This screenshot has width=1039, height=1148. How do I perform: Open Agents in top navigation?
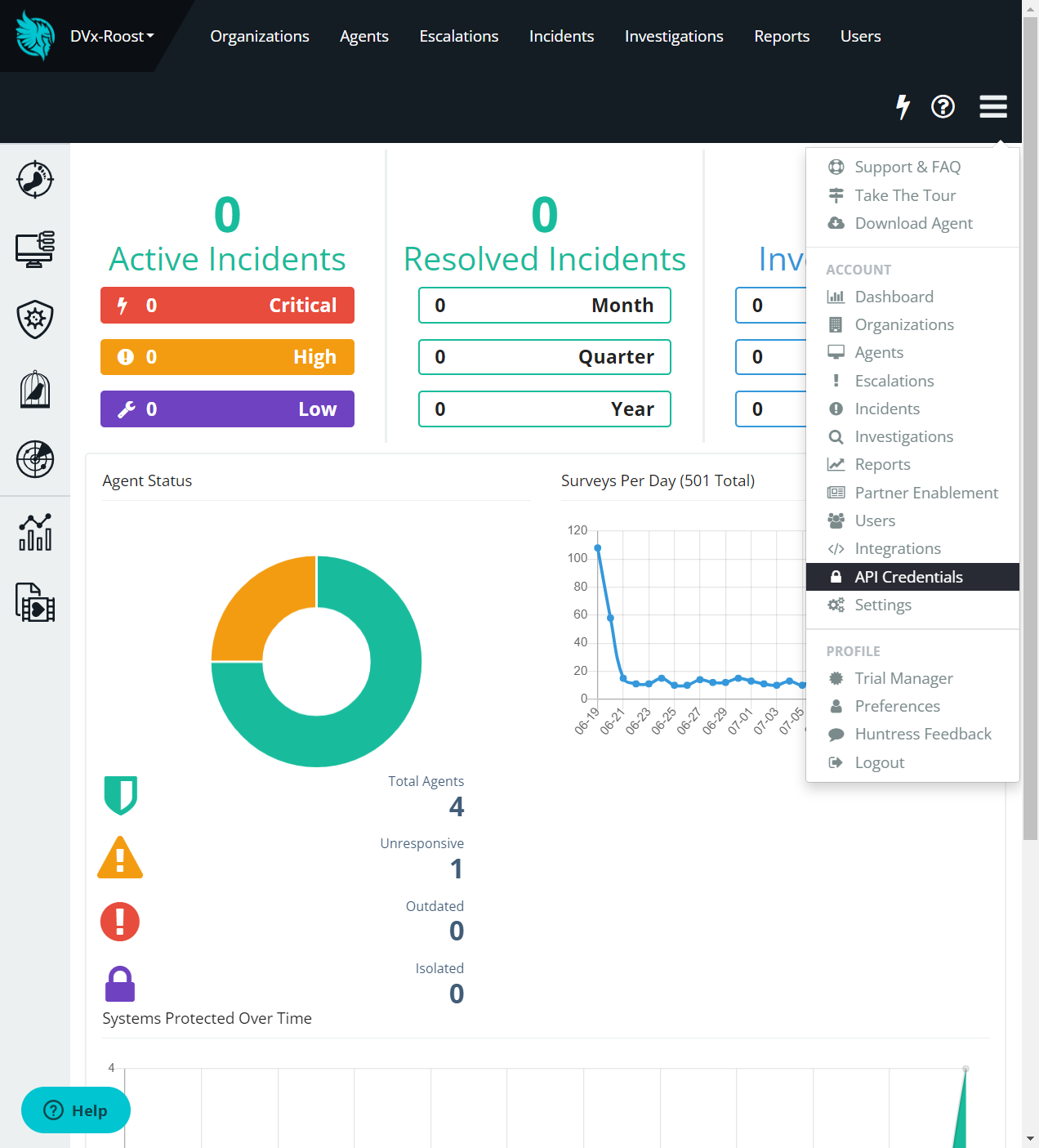click(x=364, y=36)
